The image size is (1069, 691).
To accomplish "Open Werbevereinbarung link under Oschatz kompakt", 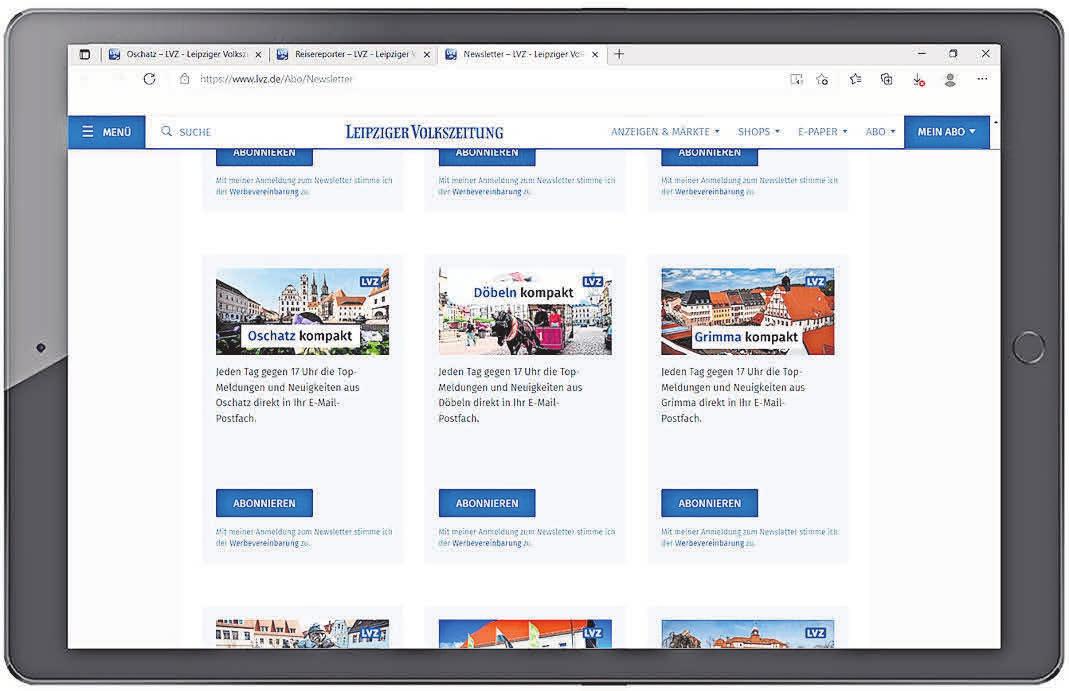I will pos(264,543).
